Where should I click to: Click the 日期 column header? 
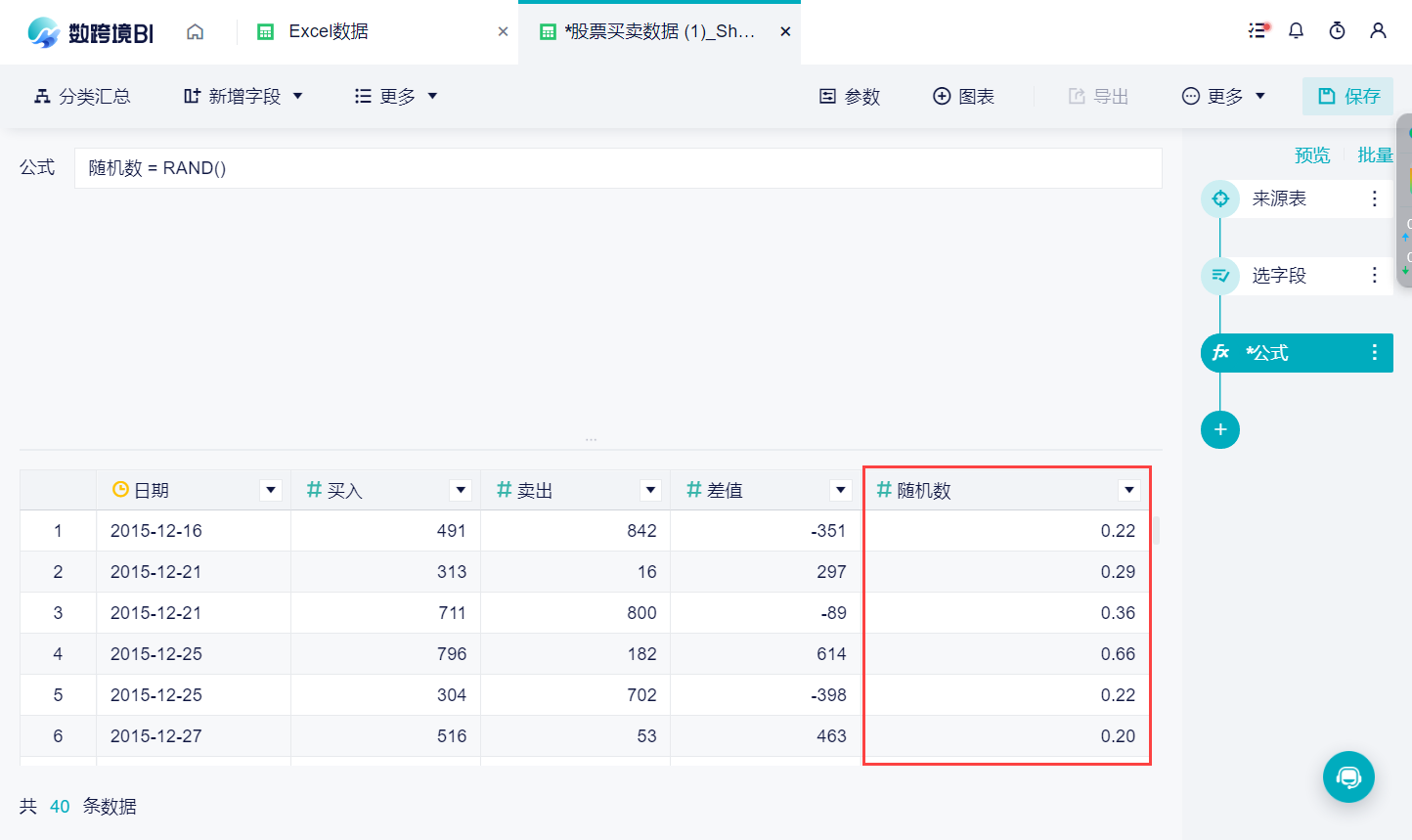(x=194, y=490)
